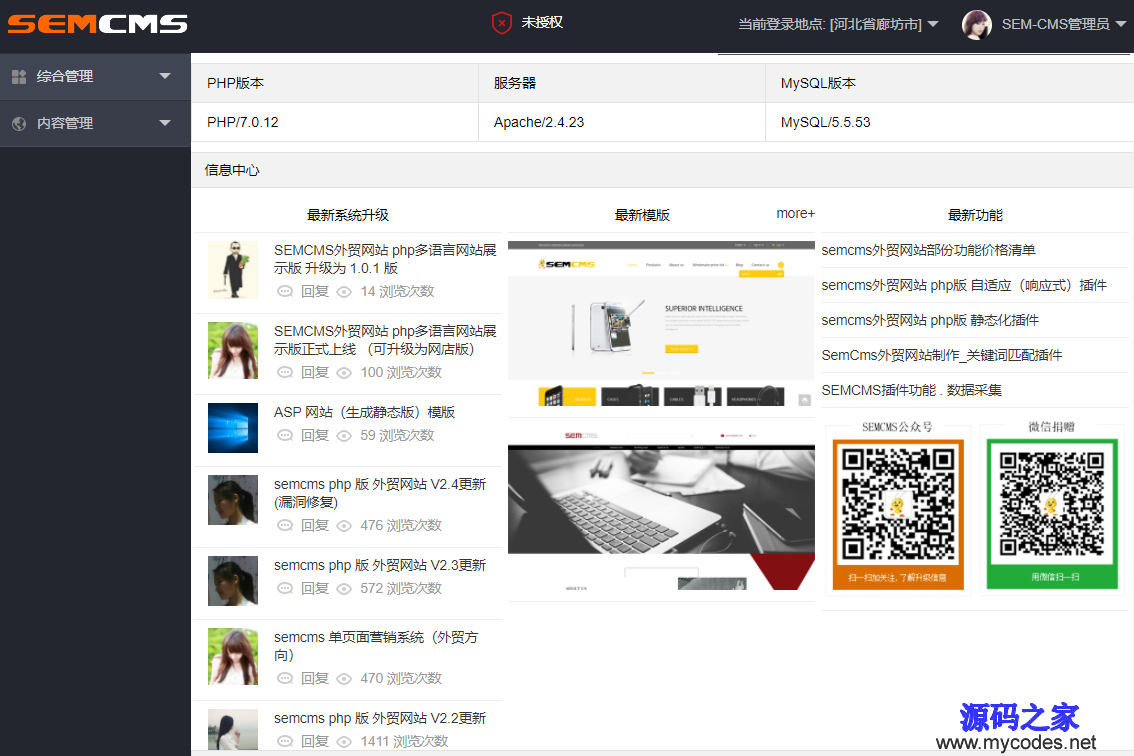1134x756 pixels.
Task: Click more+ beside 最新模版
Action: coord(795,213)
